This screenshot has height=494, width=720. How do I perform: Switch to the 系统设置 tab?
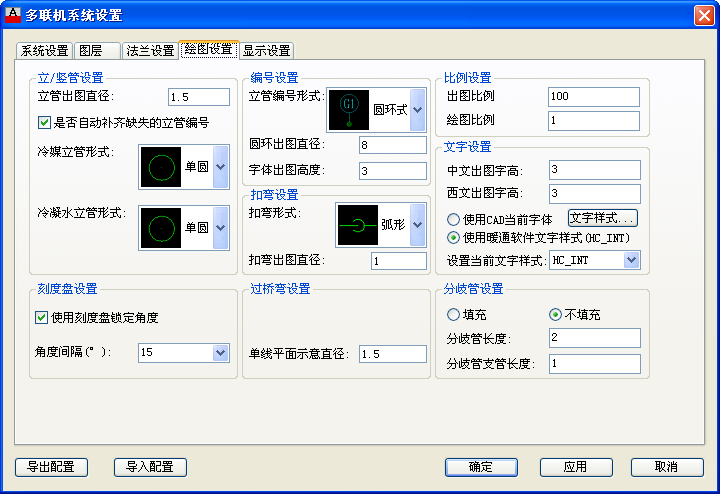click(x=45, y=51)
